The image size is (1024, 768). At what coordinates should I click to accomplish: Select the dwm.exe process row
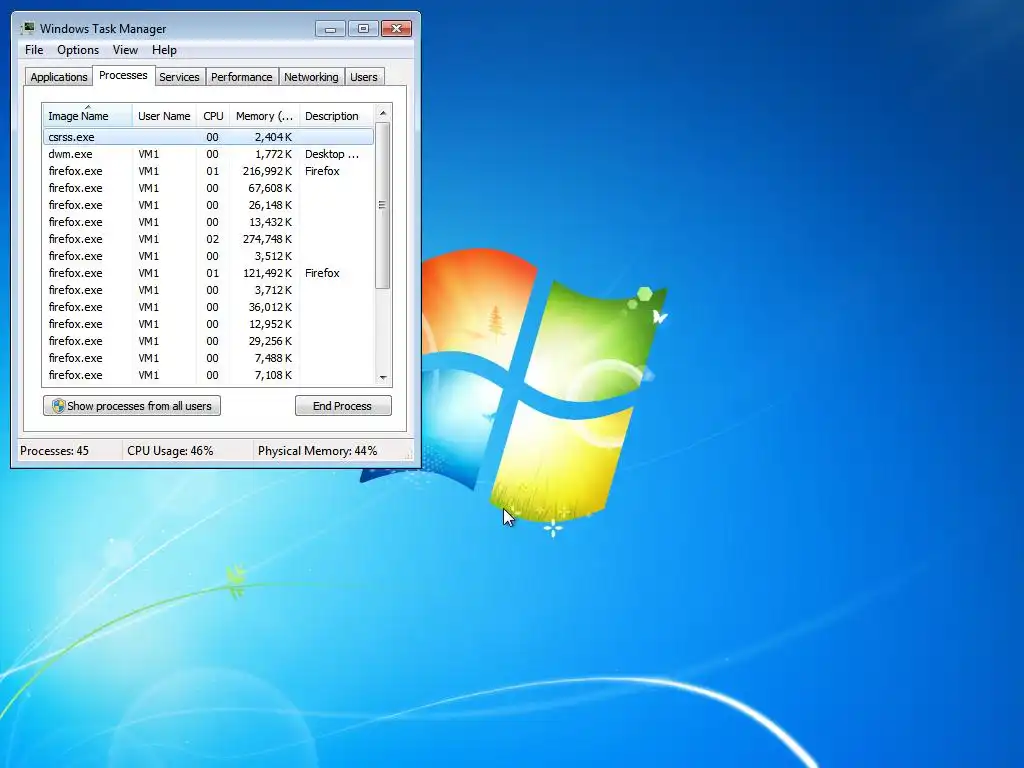pos(208,154)
